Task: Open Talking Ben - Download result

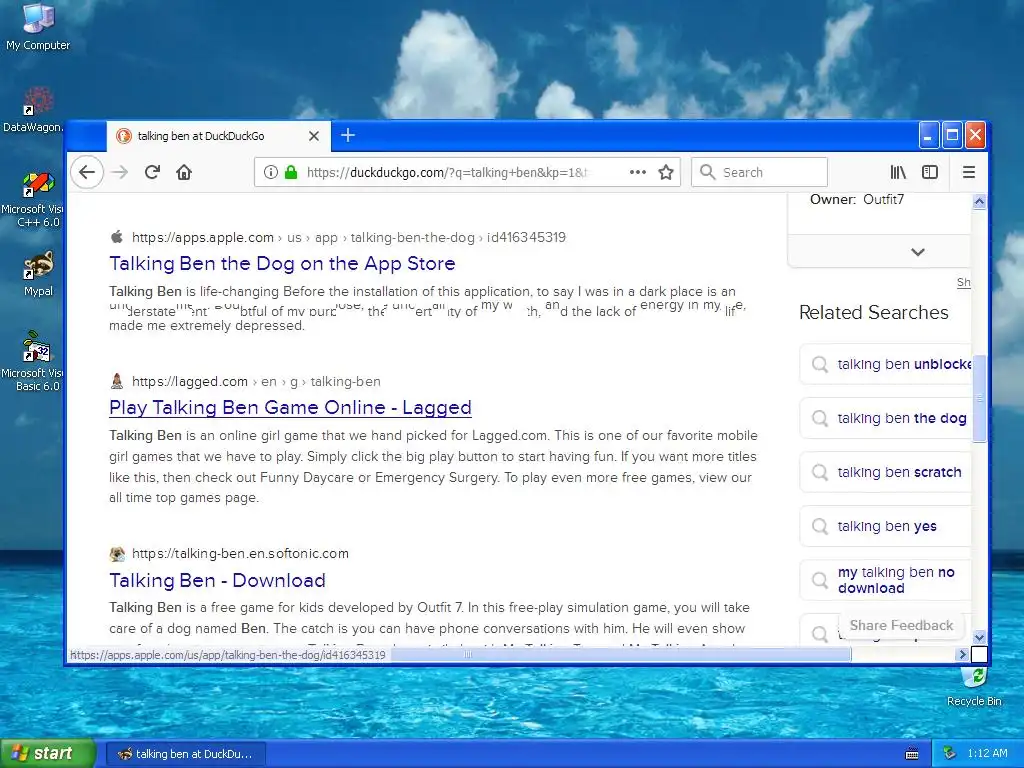Action: [x=217, y=580]
